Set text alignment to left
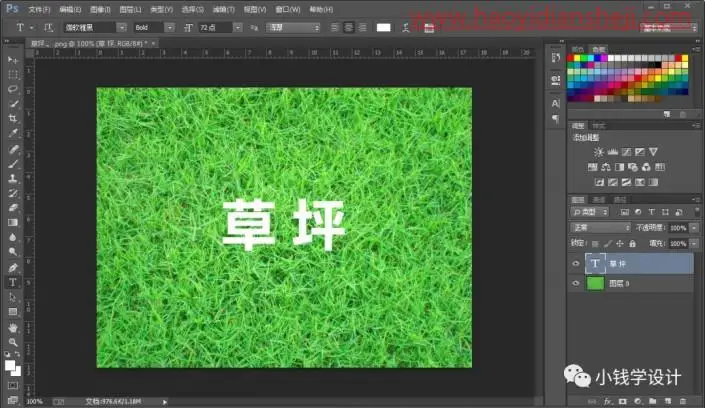Image resolution: width=705 pixels, height=408 pixels. [x=334, y=28]
